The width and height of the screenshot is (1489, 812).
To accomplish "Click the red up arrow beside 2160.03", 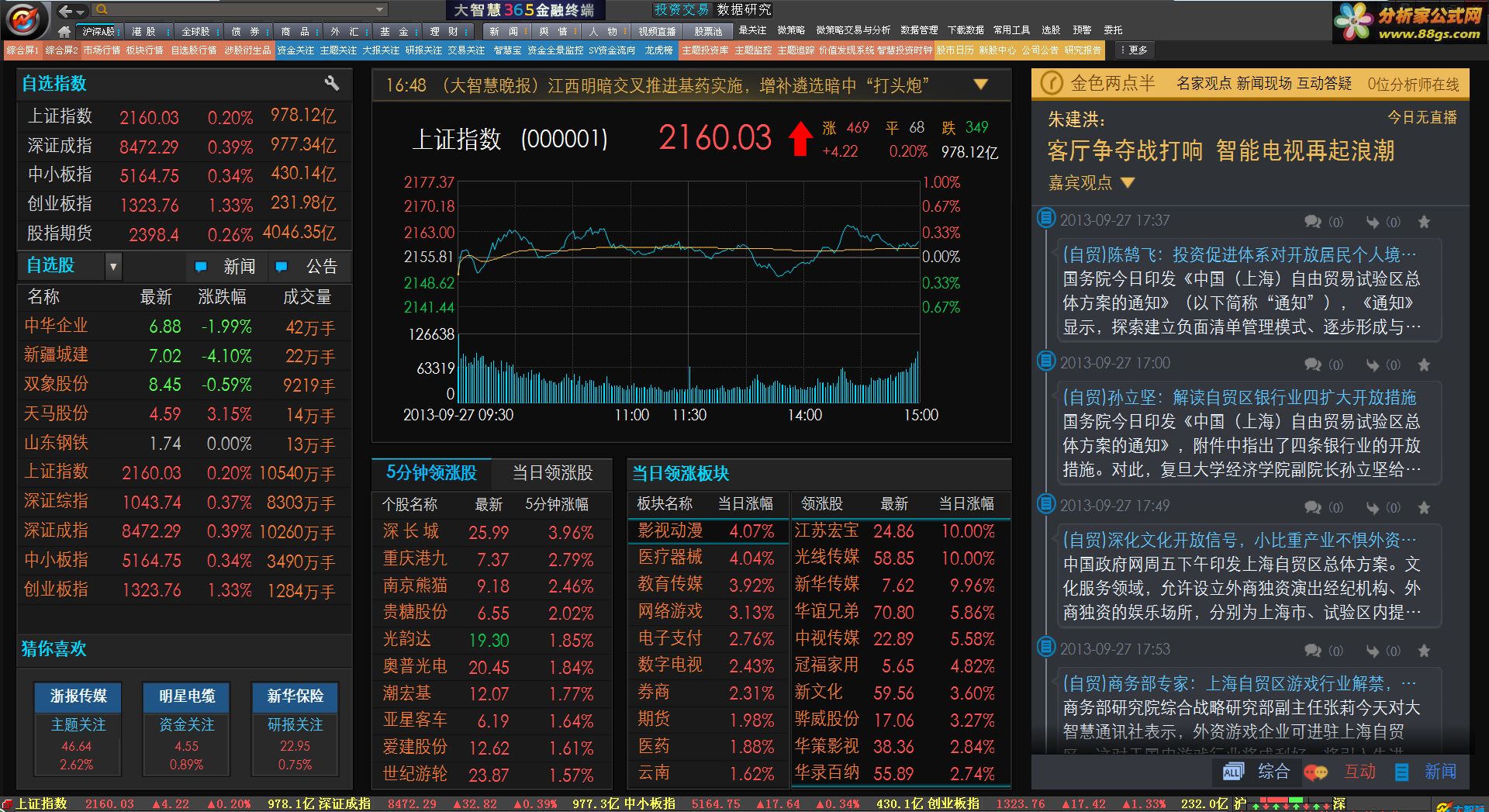I will (x=800, y=139).
